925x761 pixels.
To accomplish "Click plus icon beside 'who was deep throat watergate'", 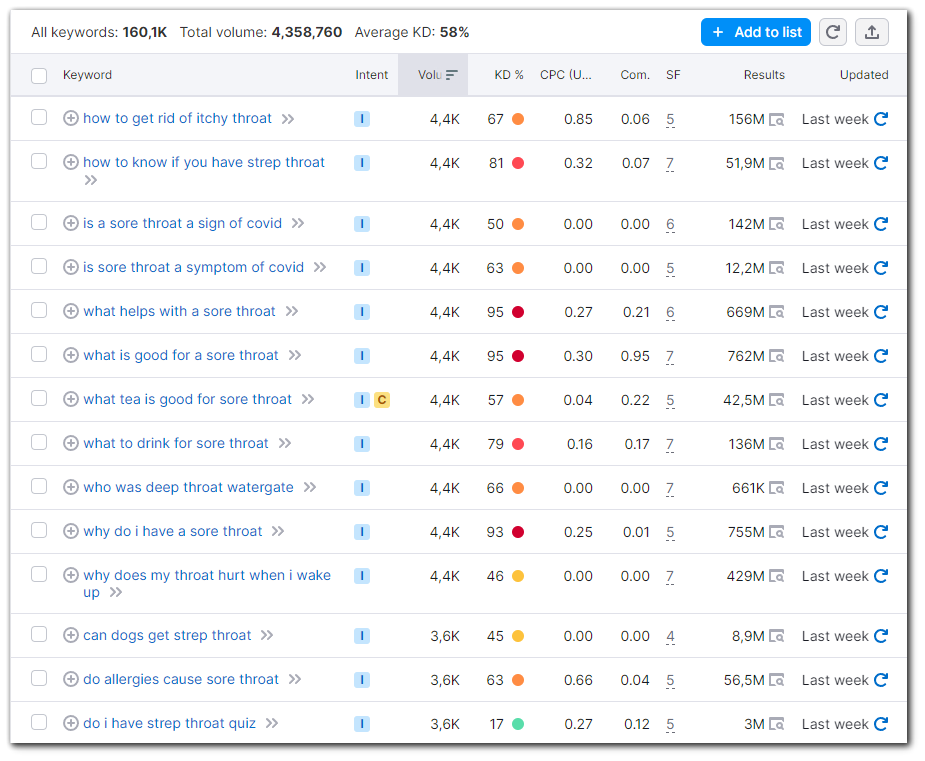I will pos(71,487).
